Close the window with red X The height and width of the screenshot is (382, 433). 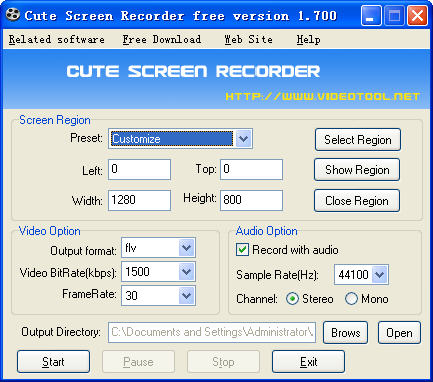click(x=417, y=15)
